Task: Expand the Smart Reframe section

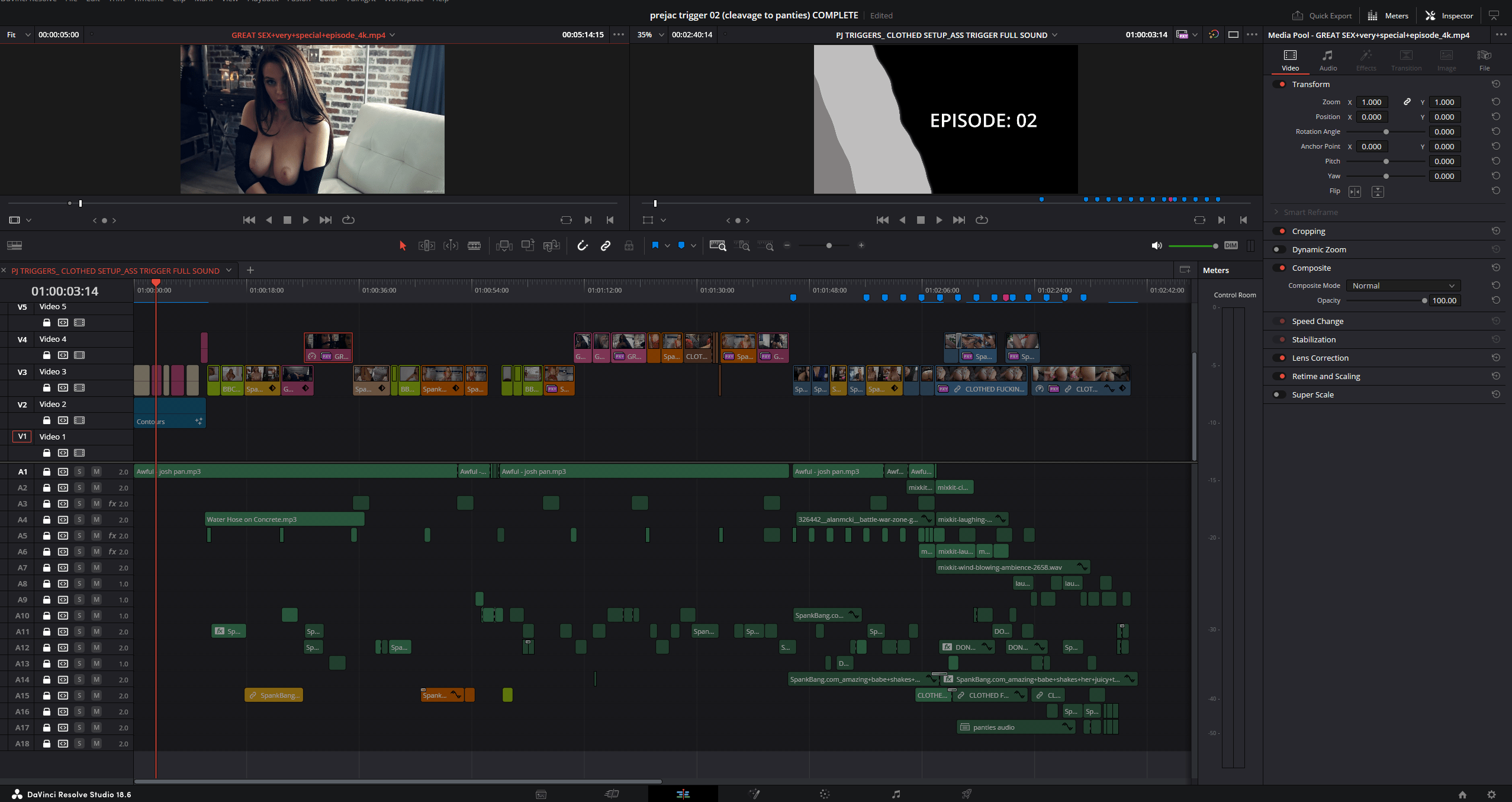Action: pos(1310,212)
